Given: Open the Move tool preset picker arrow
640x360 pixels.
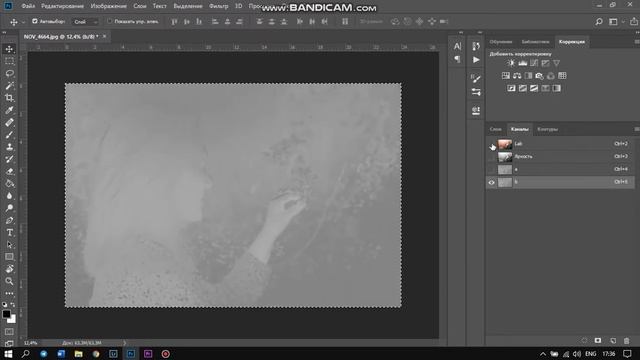Looking at the screenshot, I should (23, 22).
